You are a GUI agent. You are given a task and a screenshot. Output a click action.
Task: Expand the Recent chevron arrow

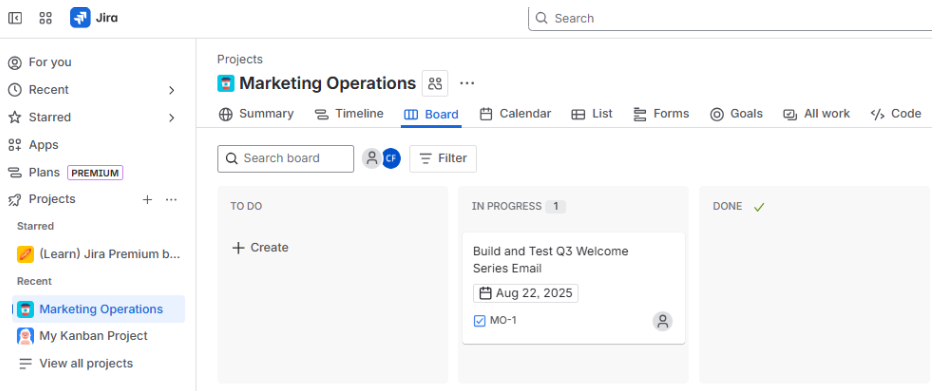tap(171, 90)
